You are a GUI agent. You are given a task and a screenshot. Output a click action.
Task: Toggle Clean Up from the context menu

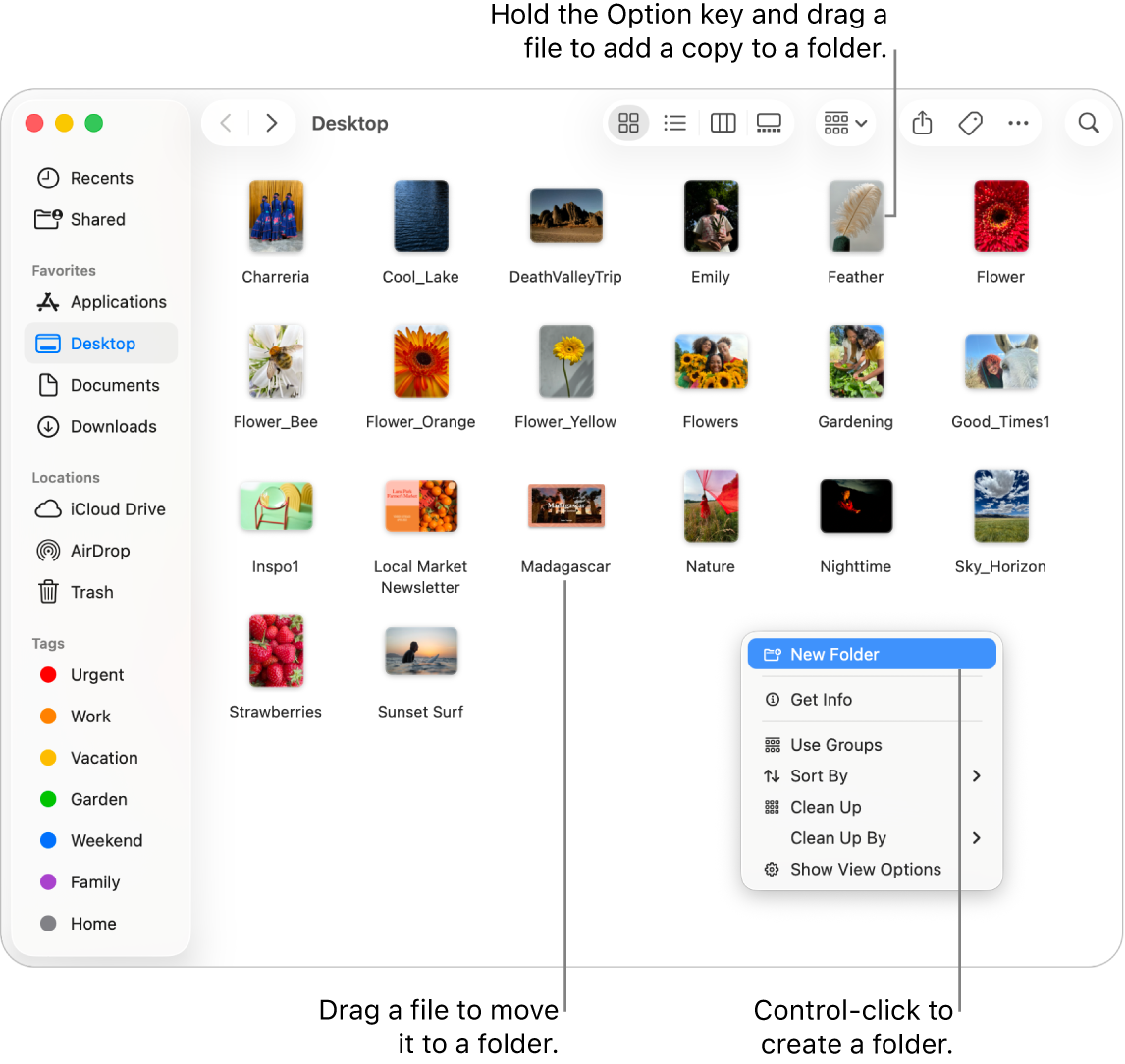click(x=825, y=807)
